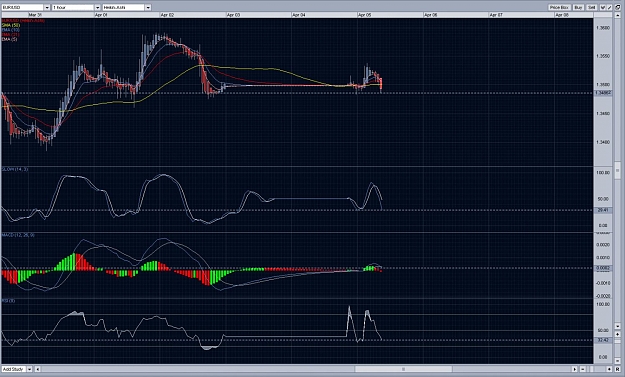Click the Apr 02 date header
Viewport: 625px width, 377px height.
pos(167,15)
